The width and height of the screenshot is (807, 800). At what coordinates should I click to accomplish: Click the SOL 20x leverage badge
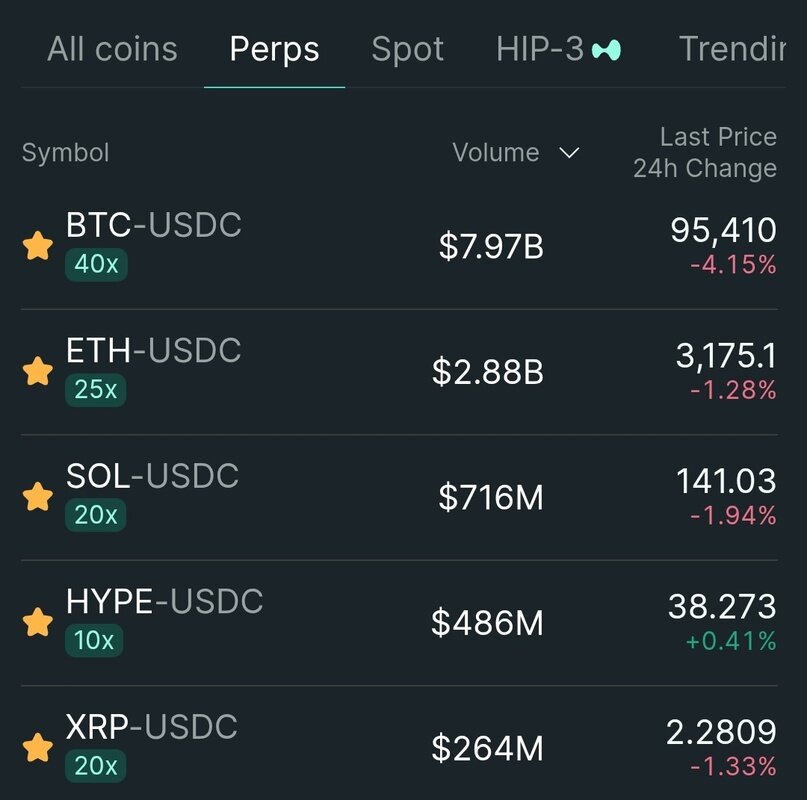96,515
